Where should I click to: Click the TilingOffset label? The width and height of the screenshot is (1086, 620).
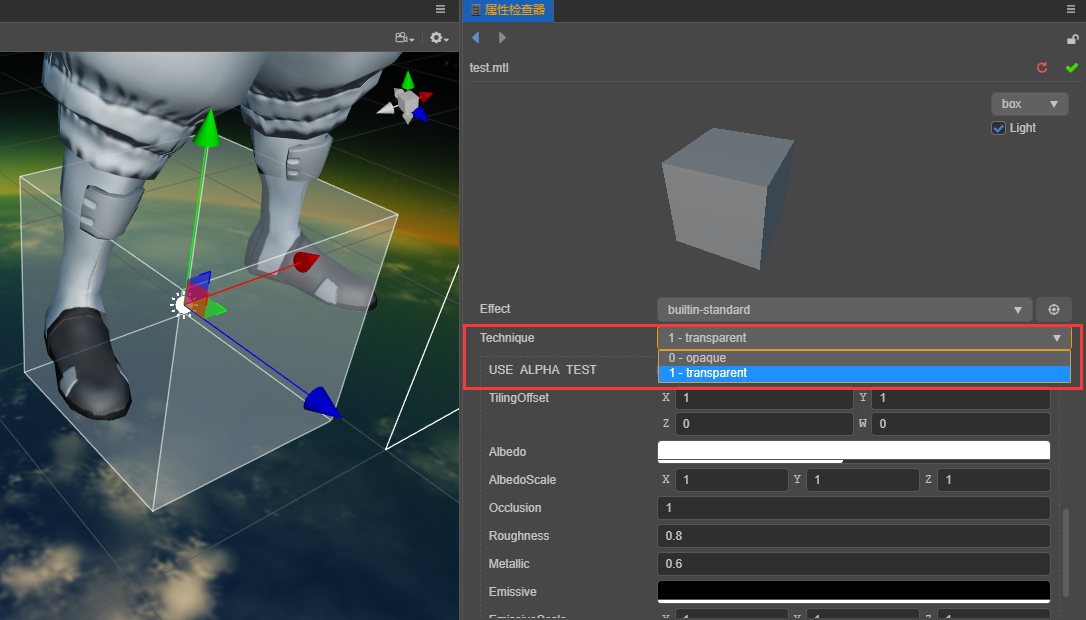coord(519,398)
